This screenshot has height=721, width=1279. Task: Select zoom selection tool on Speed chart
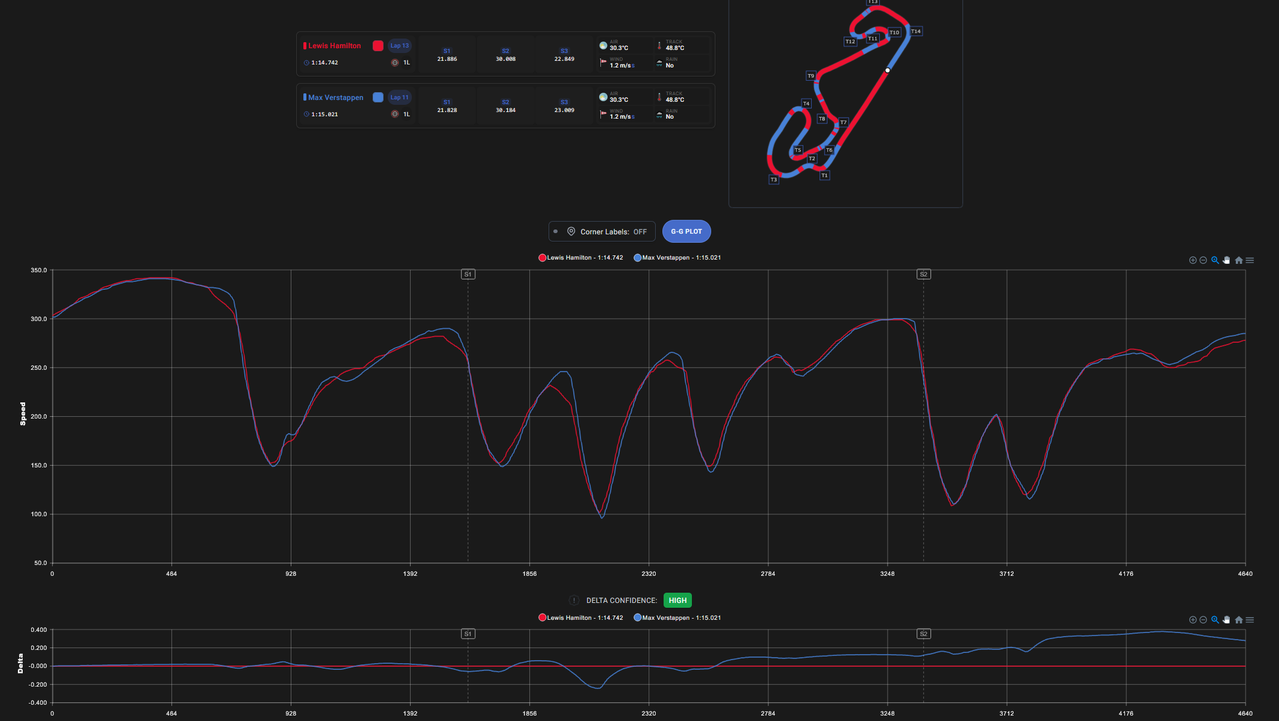click(x=1215, y=260)
